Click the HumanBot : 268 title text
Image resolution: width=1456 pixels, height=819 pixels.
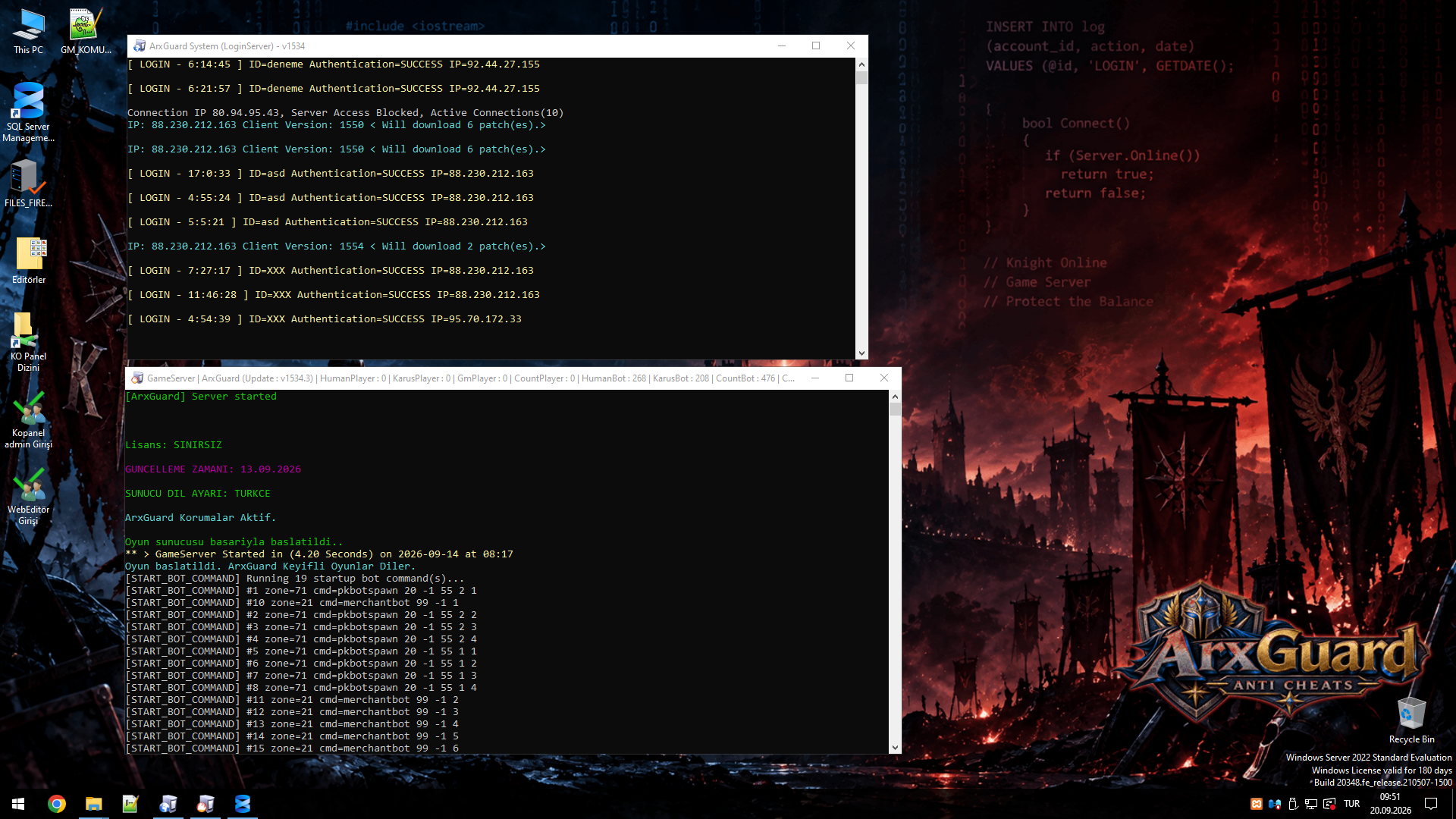tap(613, 378)
